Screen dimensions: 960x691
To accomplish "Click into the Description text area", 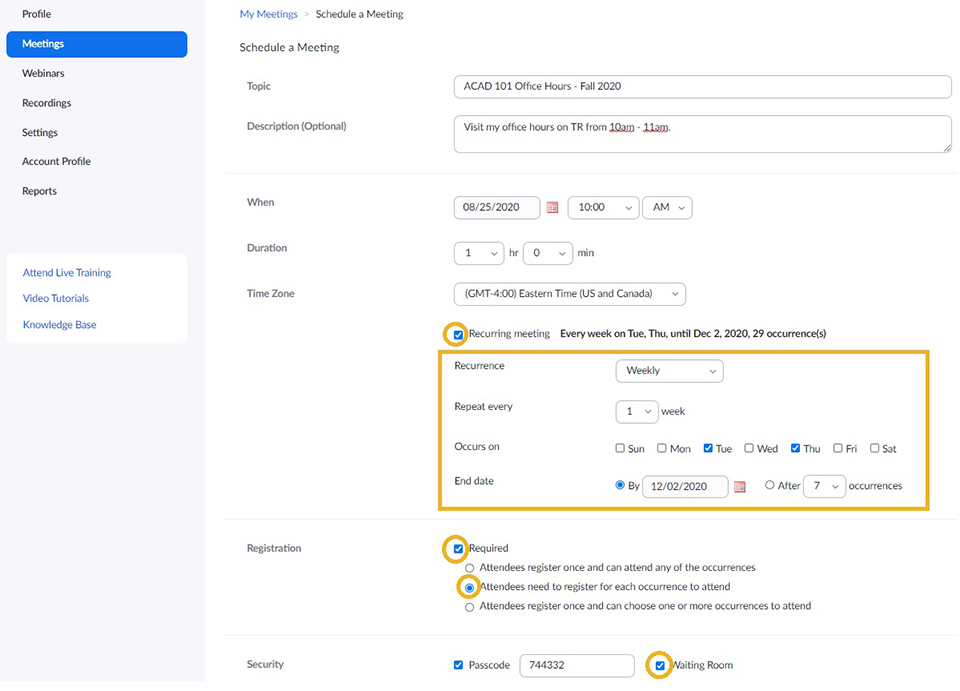I will [x=702, y=134].
